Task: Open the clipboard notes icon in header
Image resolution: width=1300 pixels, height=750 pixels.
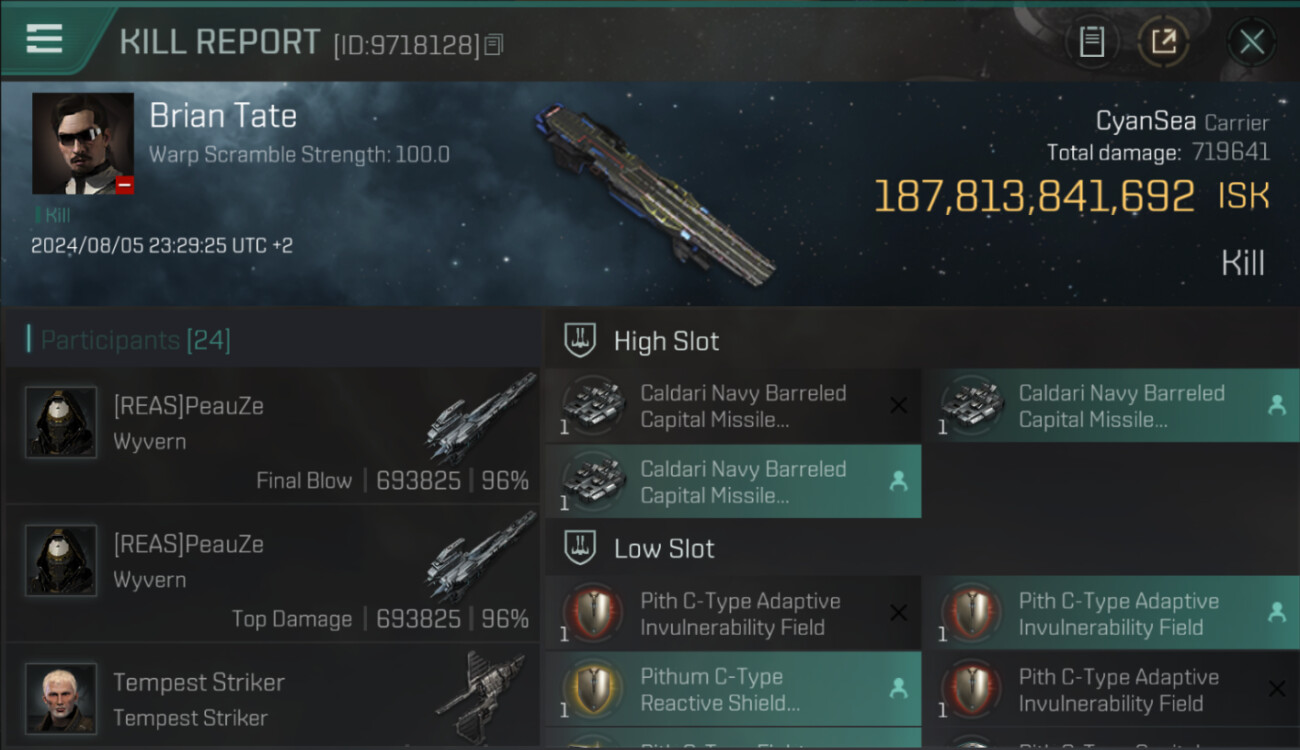Action: [x=1092, y=42]
